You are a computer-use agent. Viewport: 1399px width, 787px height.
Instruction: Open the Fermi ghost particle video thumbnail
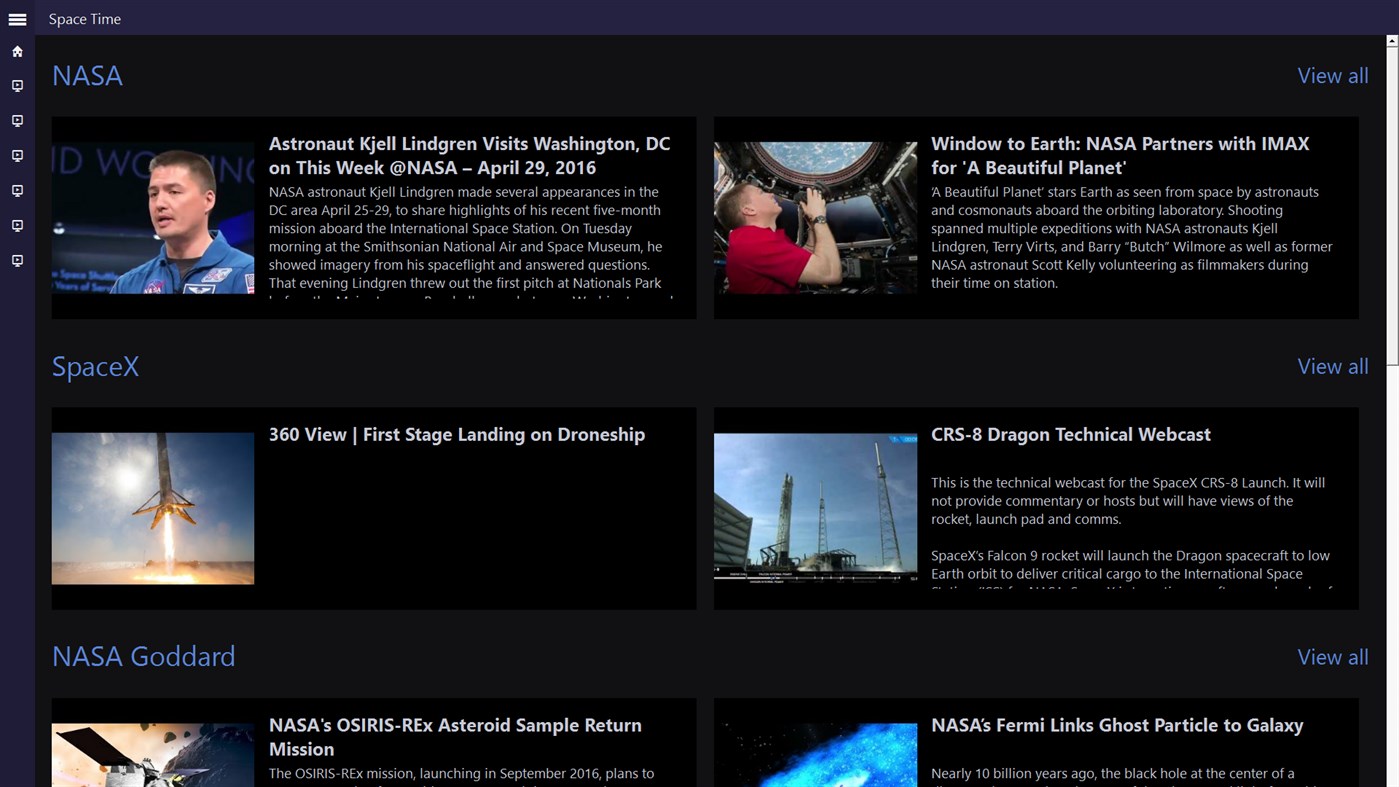pos(815,755)
